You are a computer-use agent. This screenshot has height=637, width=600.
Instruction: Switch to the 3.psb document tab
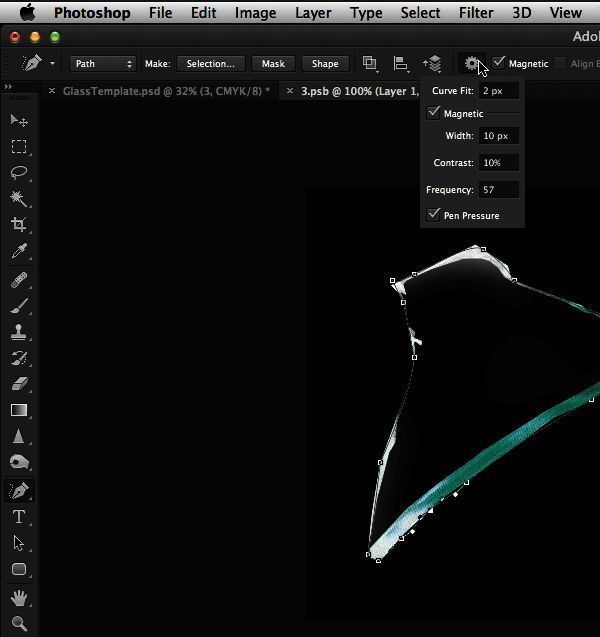coord(360,91)
